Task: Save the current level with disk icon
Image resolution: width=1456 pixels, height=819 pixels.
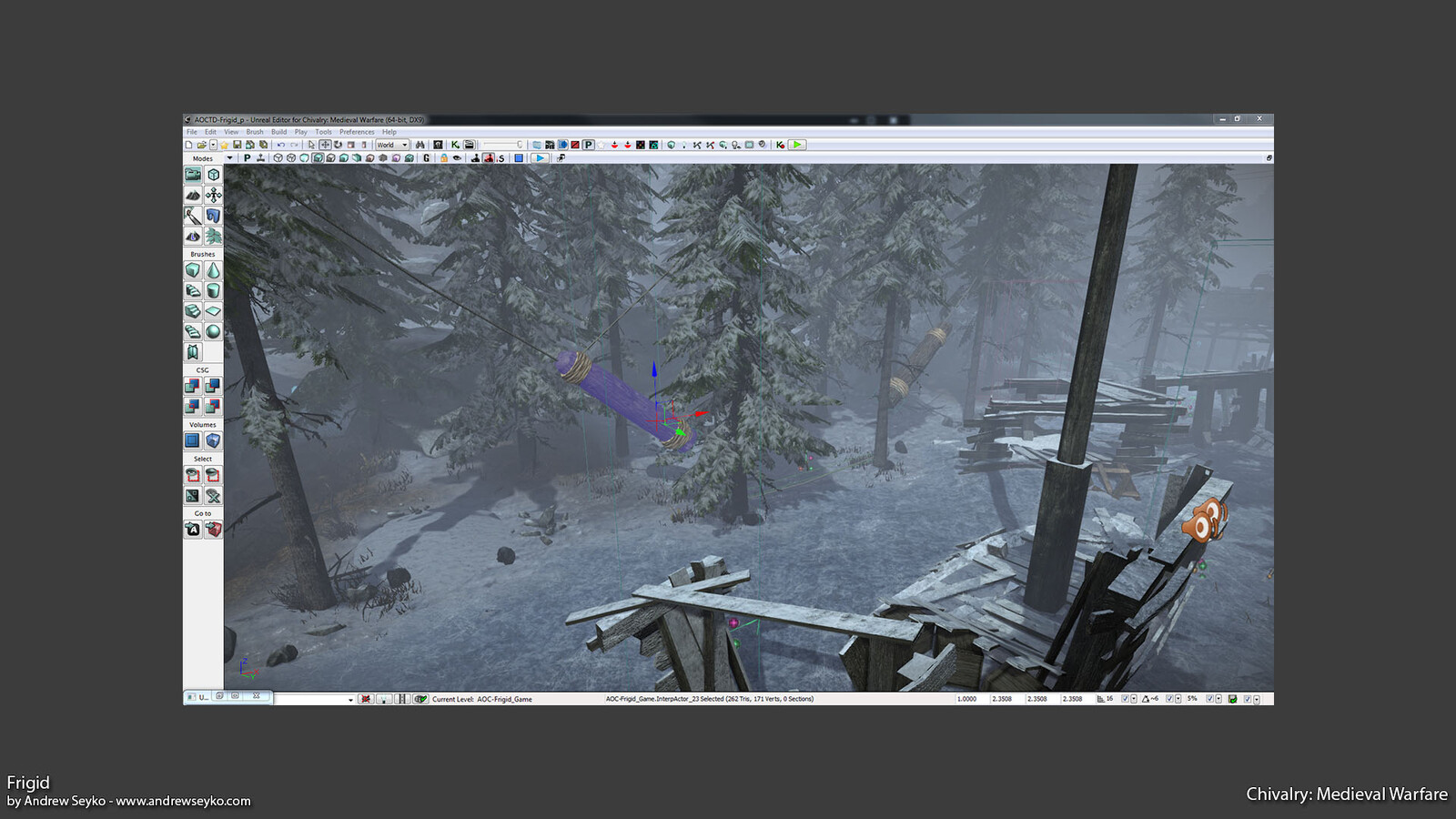Action: pyautogui.click(x=237, y=145)
